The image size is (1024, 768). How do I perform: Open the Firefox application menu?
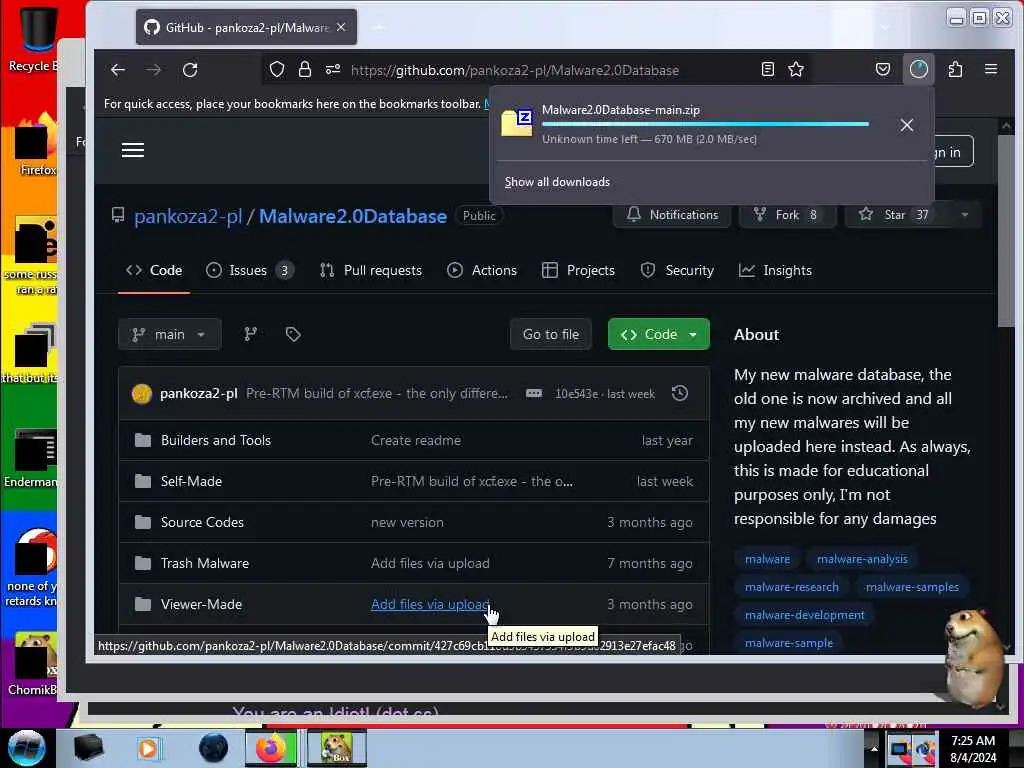click(991, 69)
